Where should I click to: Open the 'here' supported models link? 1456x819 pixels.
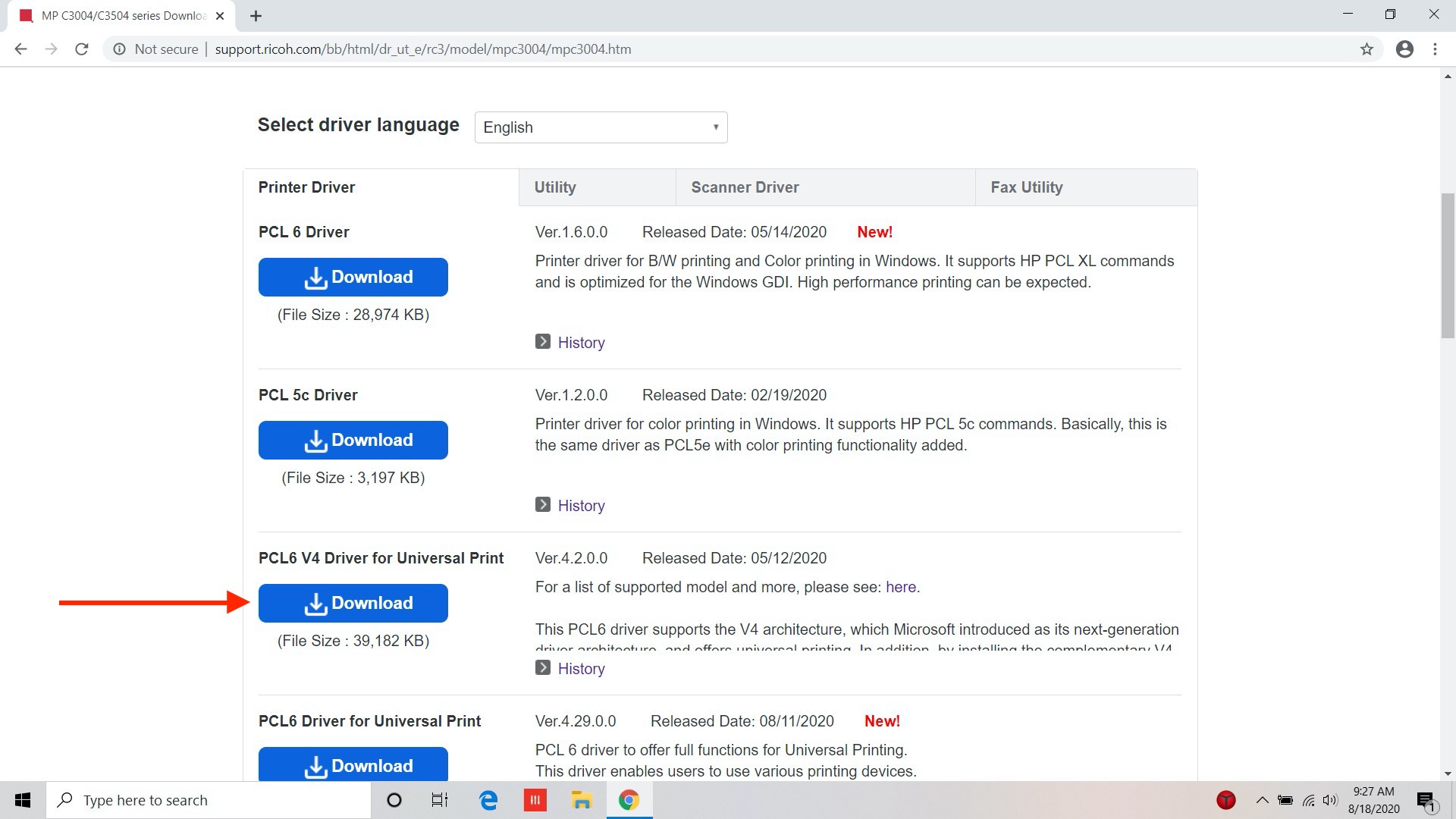click(901, 587)
